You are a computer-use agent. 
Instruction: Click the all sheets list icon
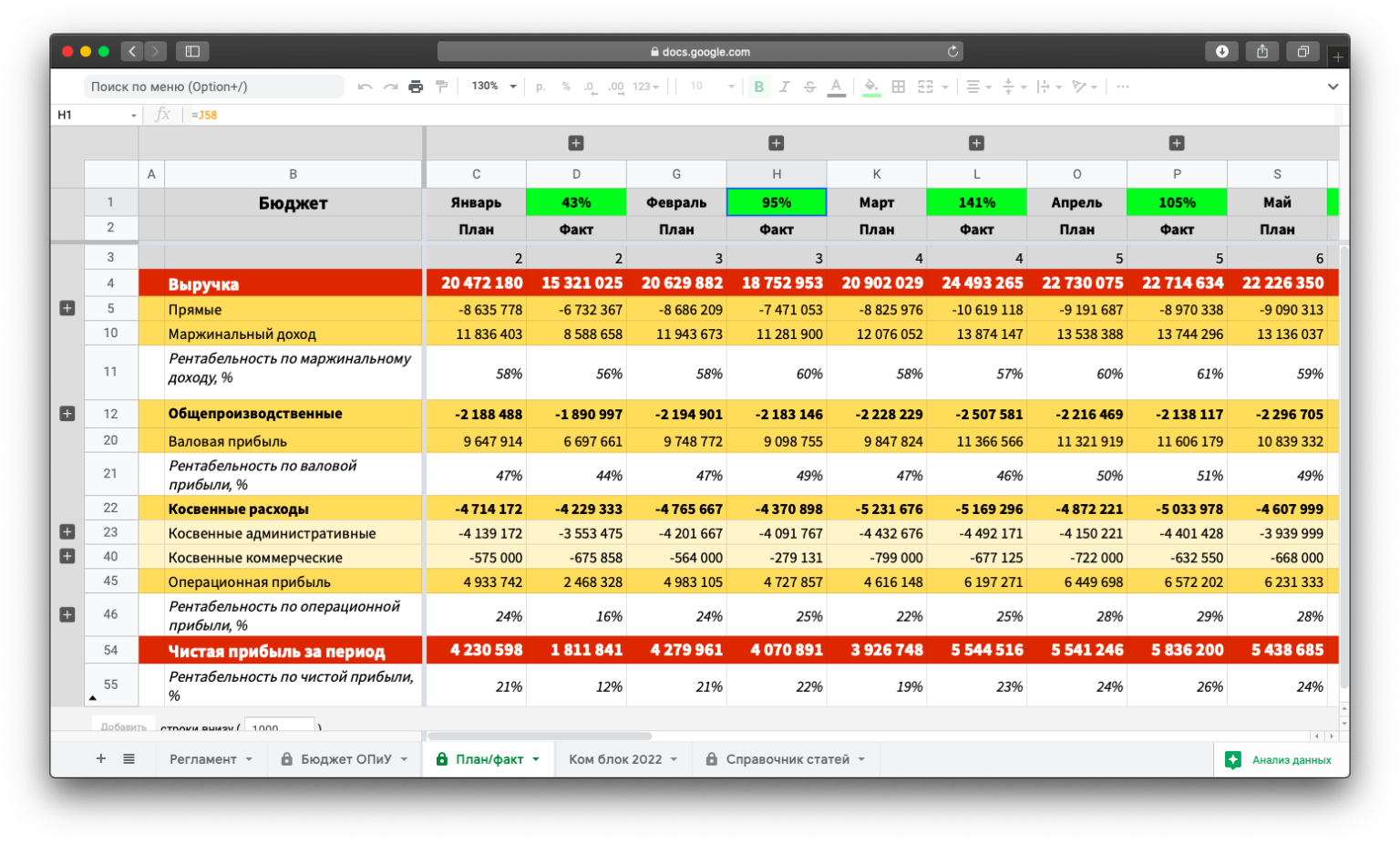pyautogui.click(x=129, y=758)
